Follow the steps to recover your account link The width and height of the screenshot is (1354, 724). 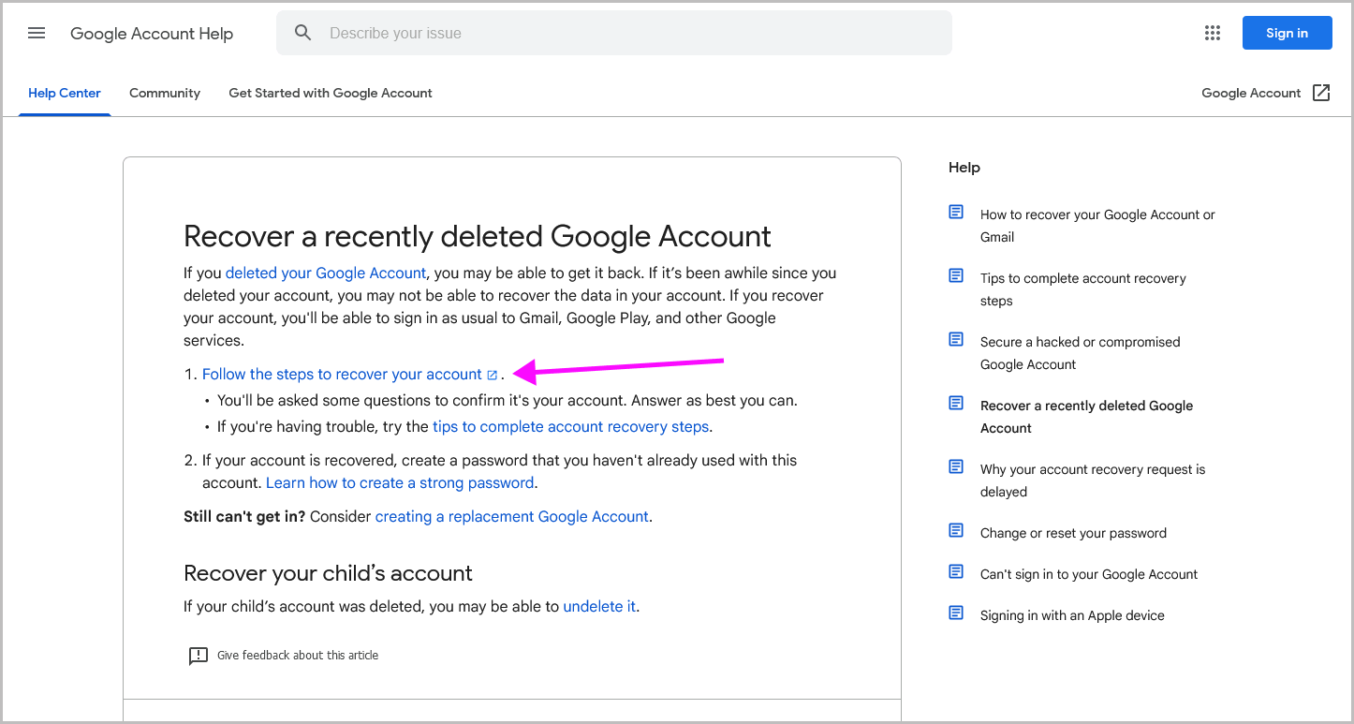pyautogui.click(x=342, y=374)
